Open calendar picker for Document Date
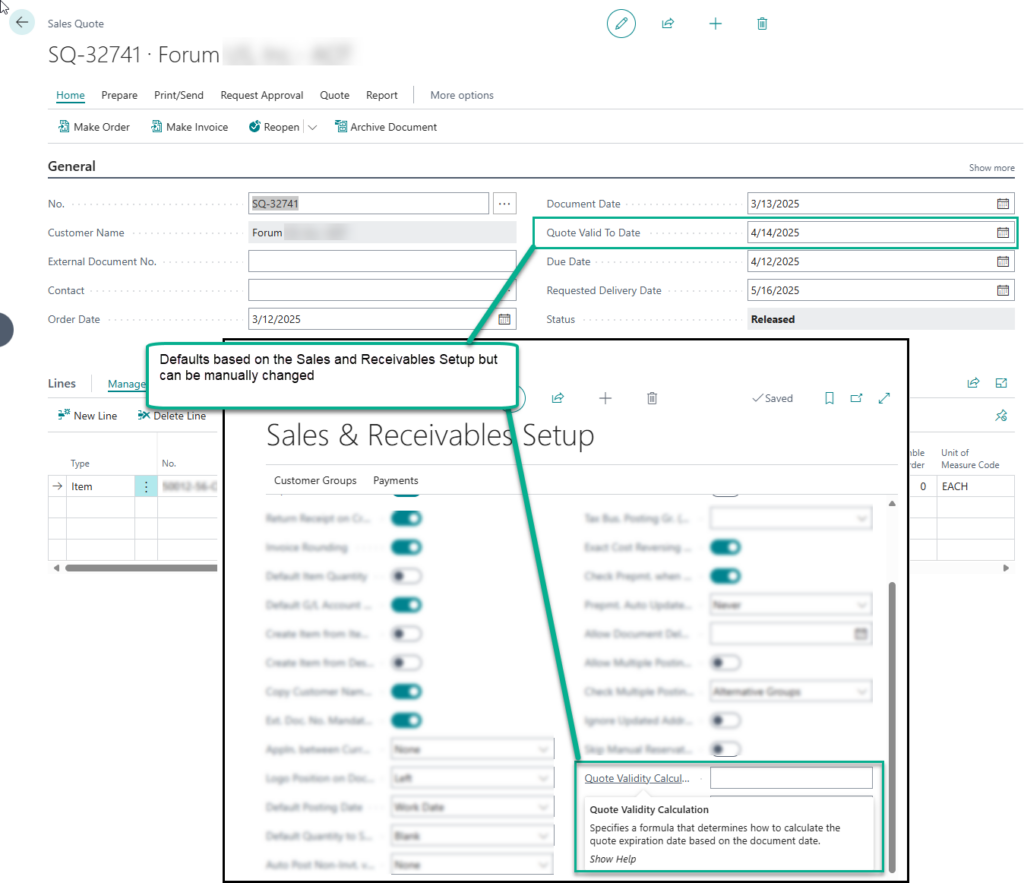This screenshot has width=1024, height=883. click(1002, 204)
